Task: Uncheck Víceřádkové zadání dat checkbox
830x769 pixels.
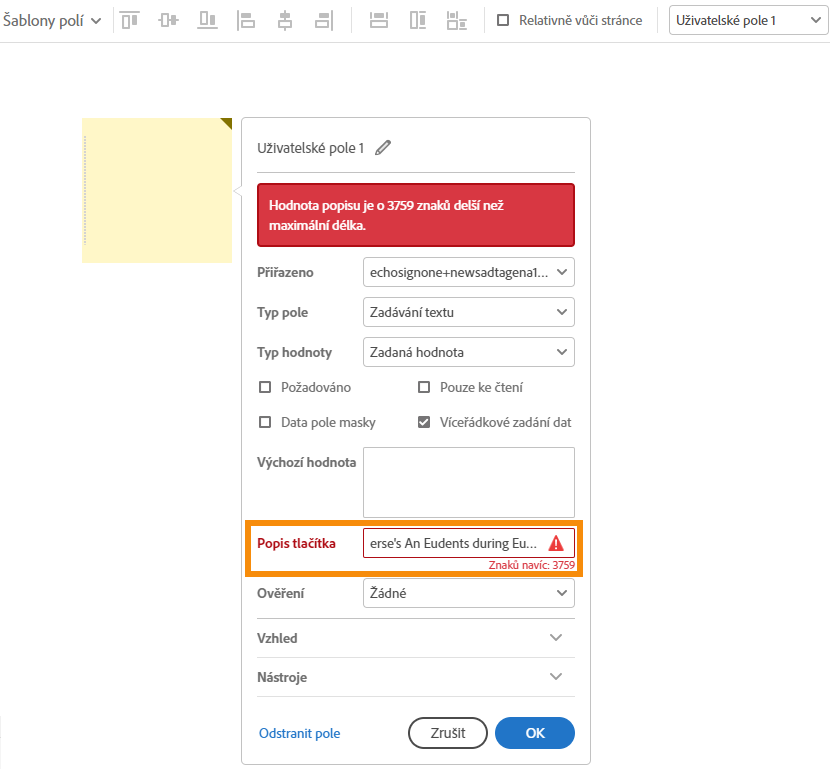Action: (x=424, y=422)
